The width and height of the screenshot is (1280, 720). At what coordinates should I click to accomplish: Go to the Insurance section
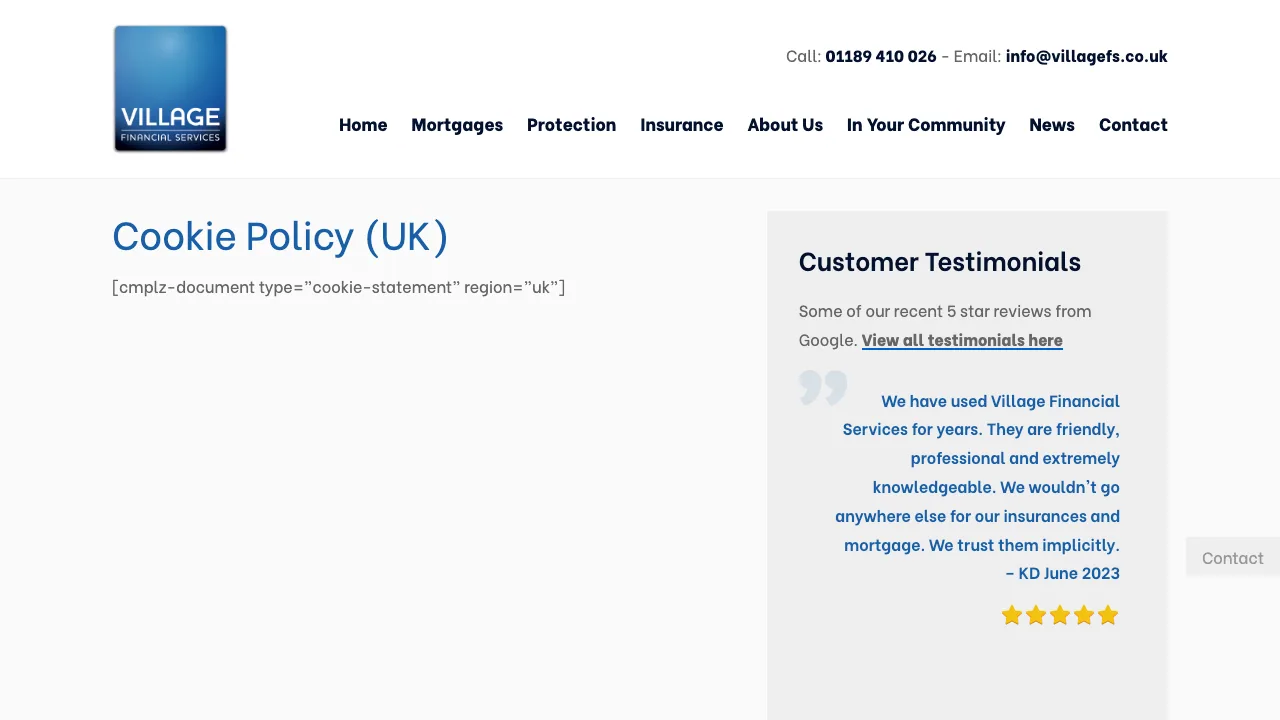[682, 124]
